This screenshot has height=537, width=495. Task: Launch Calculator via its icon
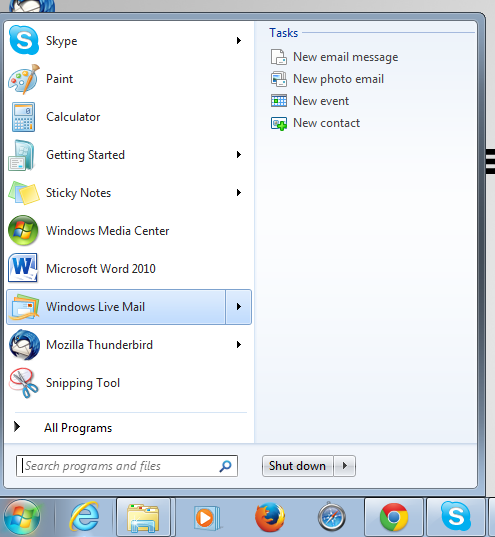23,117
